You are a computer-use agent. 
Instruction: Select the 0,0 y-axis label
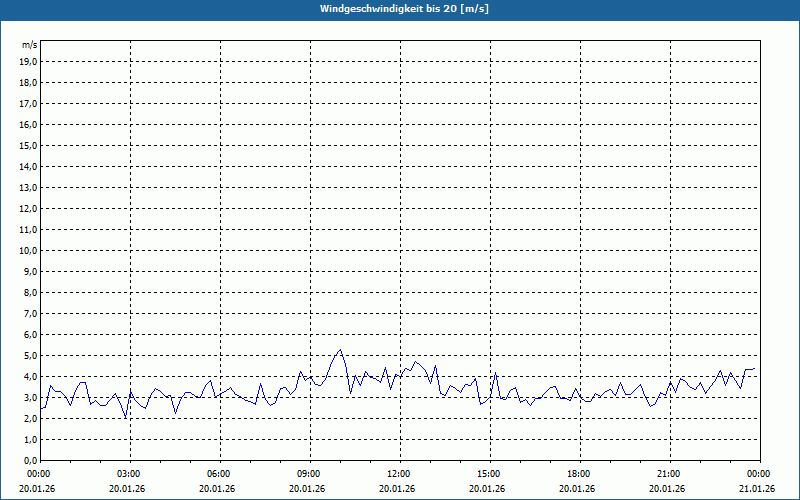(30, 460)
